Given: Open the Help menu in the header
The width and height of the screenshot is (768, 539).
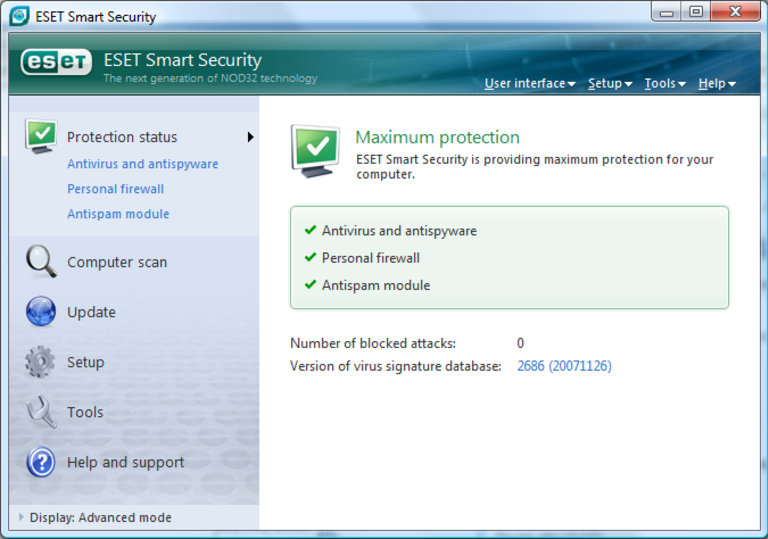Looking at the screenshot, I should [x=717, y=84].
